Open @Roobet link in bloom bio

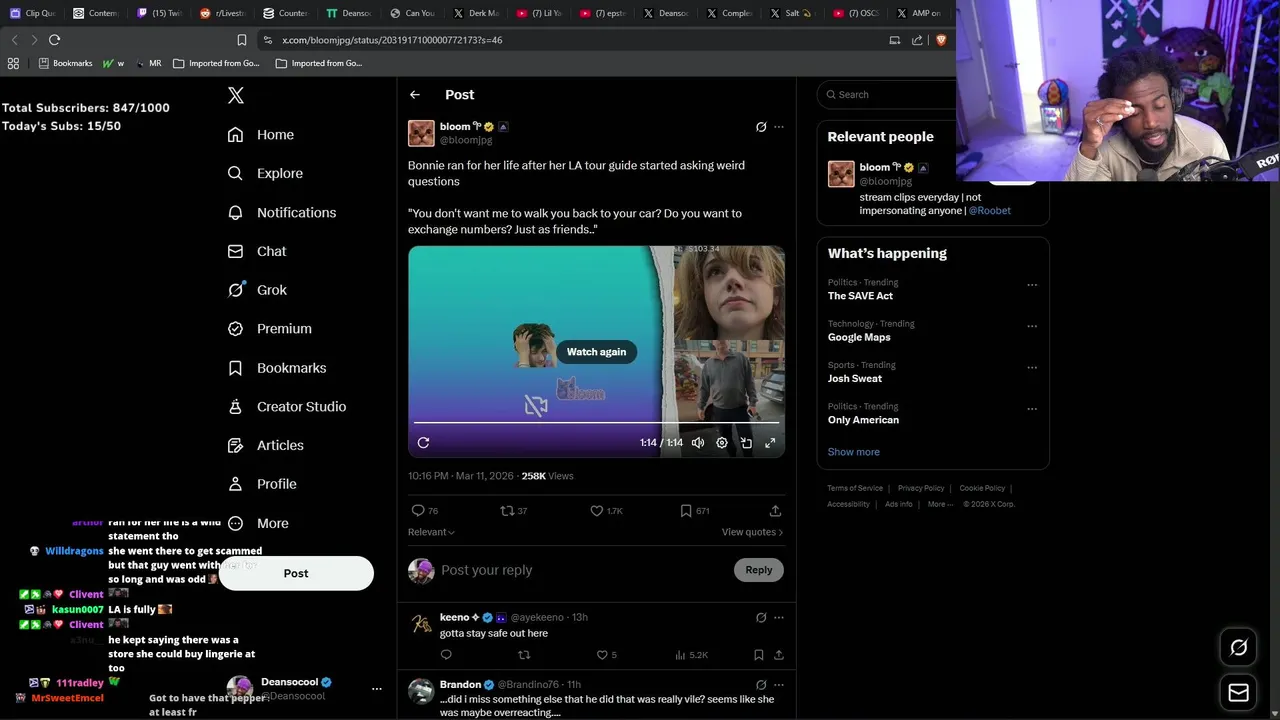click(x=990, y=211)
